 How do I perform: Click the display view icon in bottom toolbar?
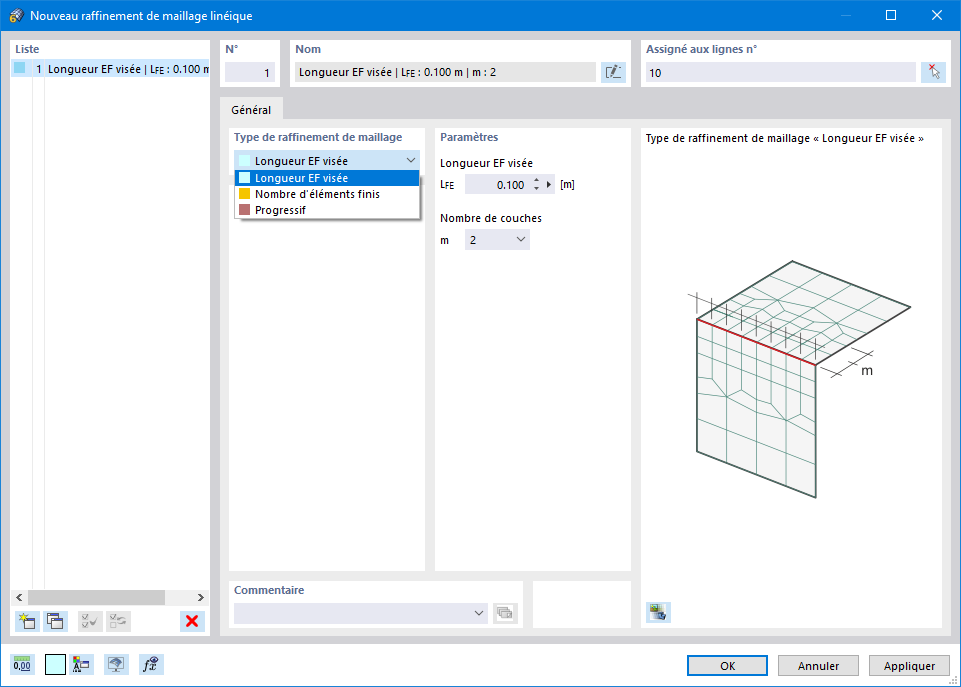(x=116, y=665)
